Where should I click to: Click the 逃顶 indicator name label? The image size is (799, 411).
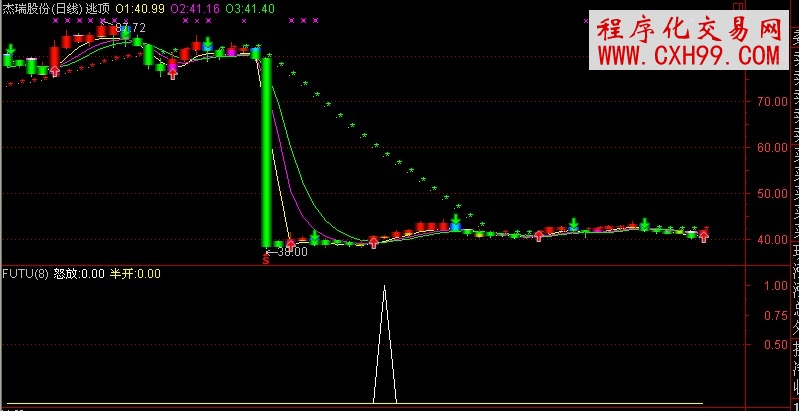pos(99,7)
